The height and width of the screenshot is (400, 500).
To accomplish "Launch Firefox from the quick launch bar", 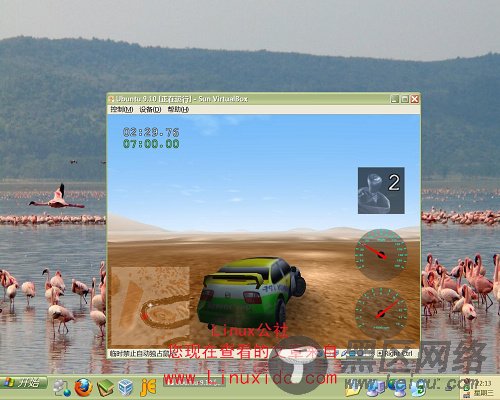I will 83,387.
